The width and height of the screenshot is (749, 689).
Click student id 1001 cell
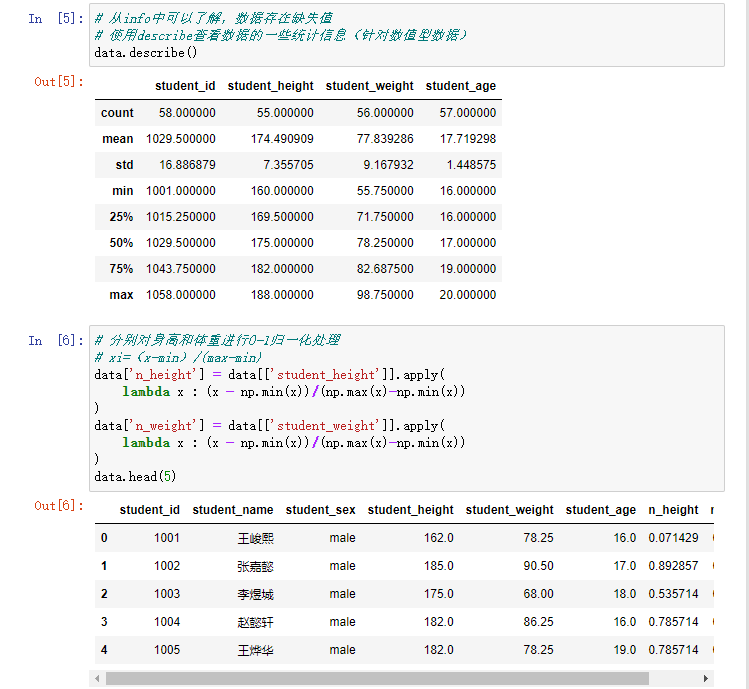coord(167,538)
